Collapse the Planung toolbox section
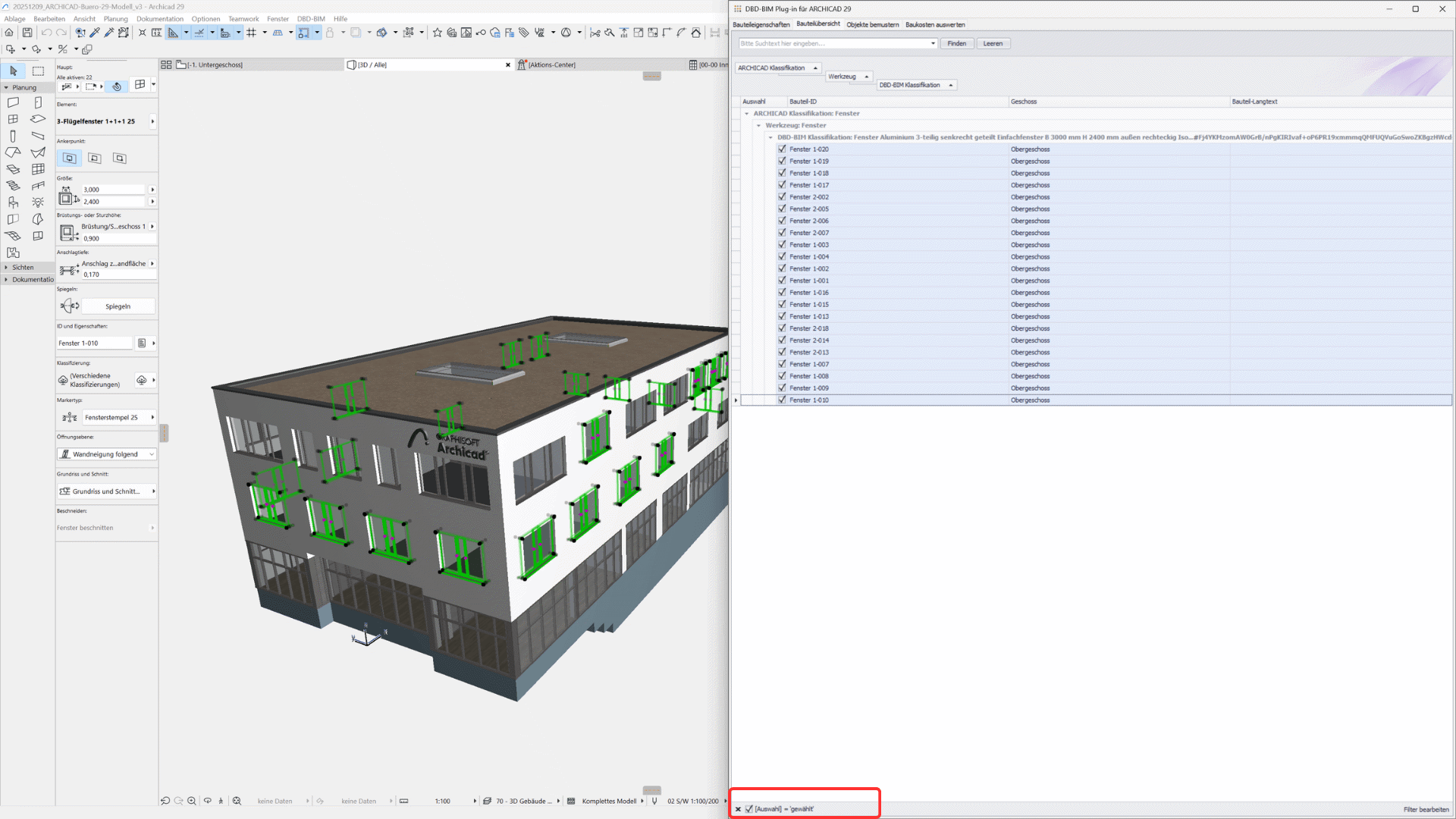 [x=6, y=88]
